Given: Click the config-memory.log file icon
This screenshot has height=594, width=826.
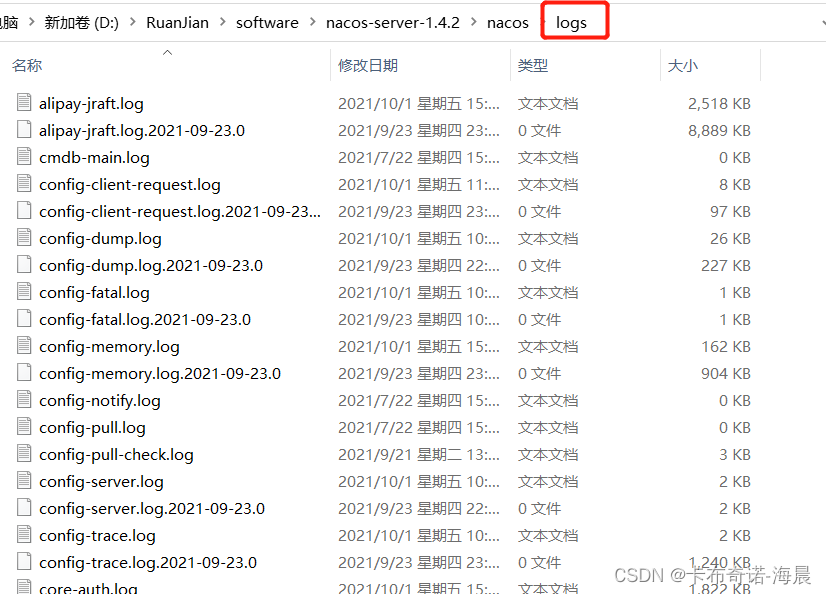Looking at the screenshot, I should coord(22,346).
